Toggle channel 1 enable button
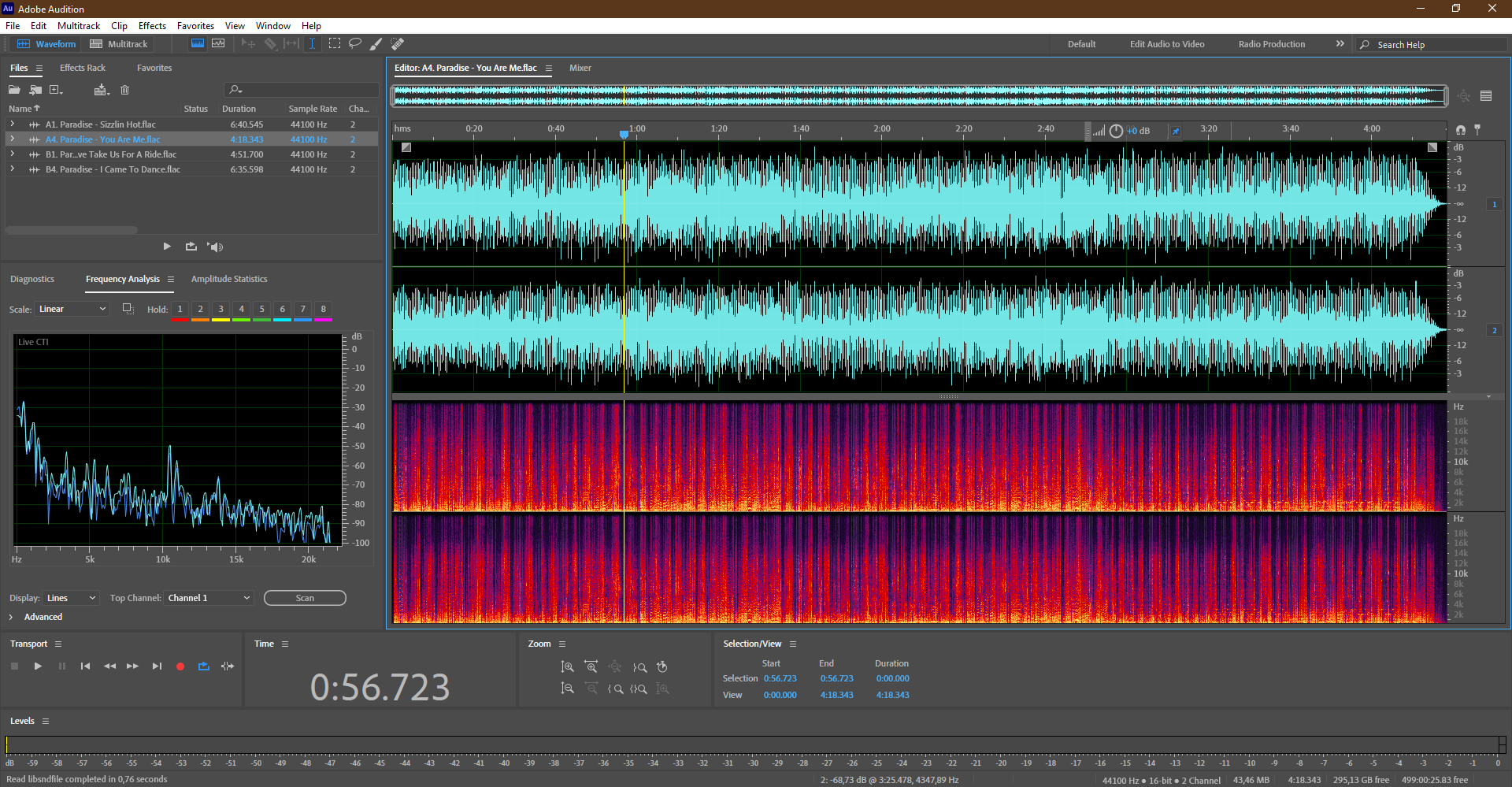 [x=1494, y=204]
